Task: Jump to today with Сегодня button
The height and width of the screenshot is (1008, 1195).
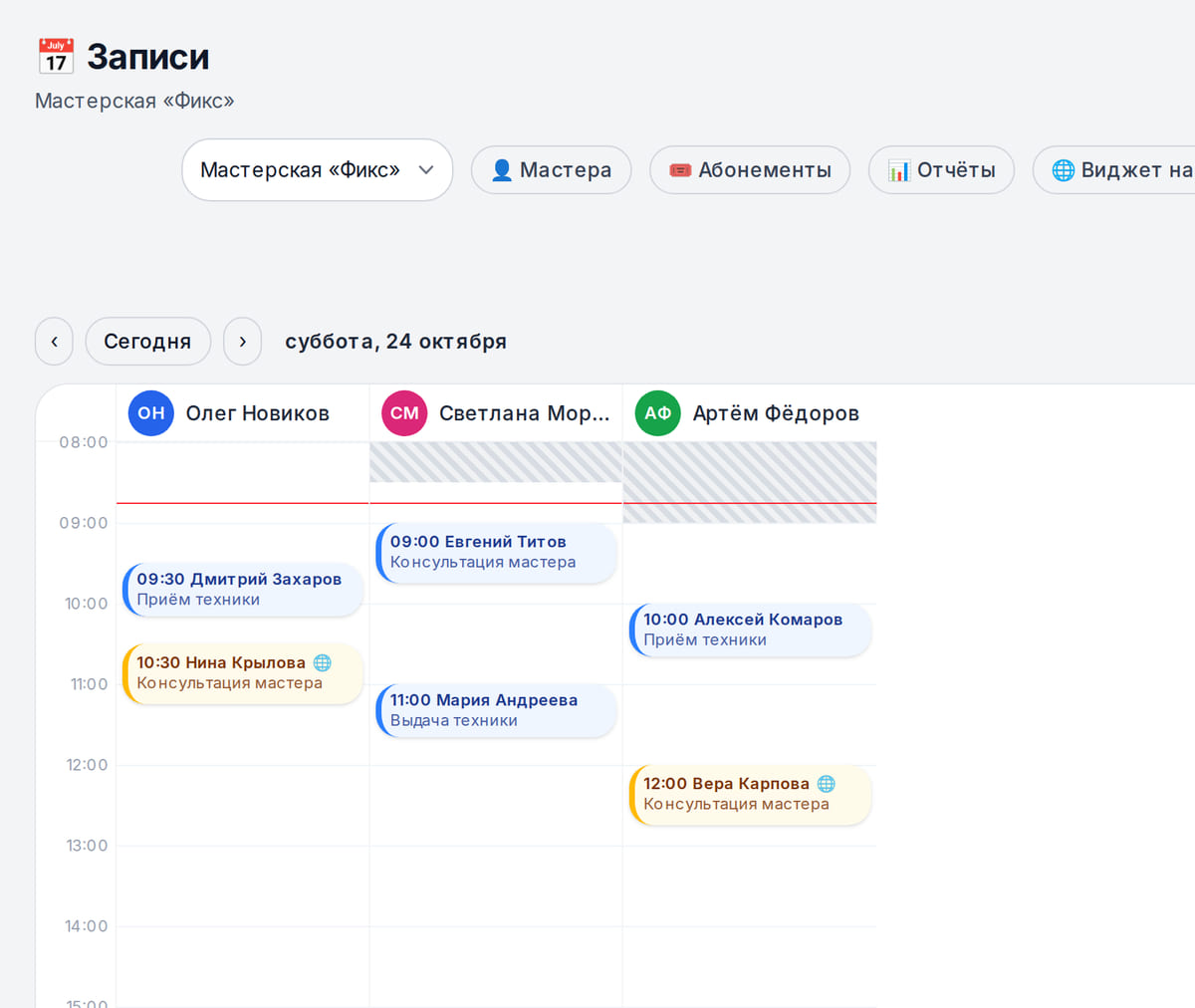Action: click(147, 342)
